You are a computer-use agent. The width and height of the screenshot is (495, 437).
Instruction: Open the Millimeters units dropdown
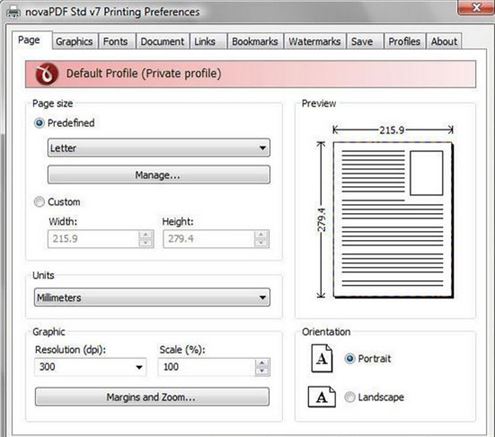pyautogui.click(x=152, y=297)
